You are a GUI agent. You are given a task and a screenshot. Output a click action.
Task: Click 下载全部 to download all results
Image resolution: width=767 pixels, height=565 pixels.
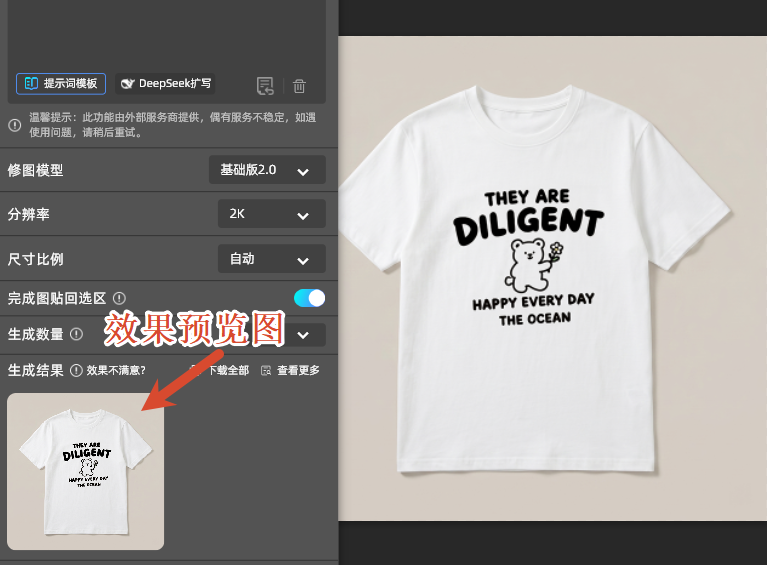(x=229, y=370)
